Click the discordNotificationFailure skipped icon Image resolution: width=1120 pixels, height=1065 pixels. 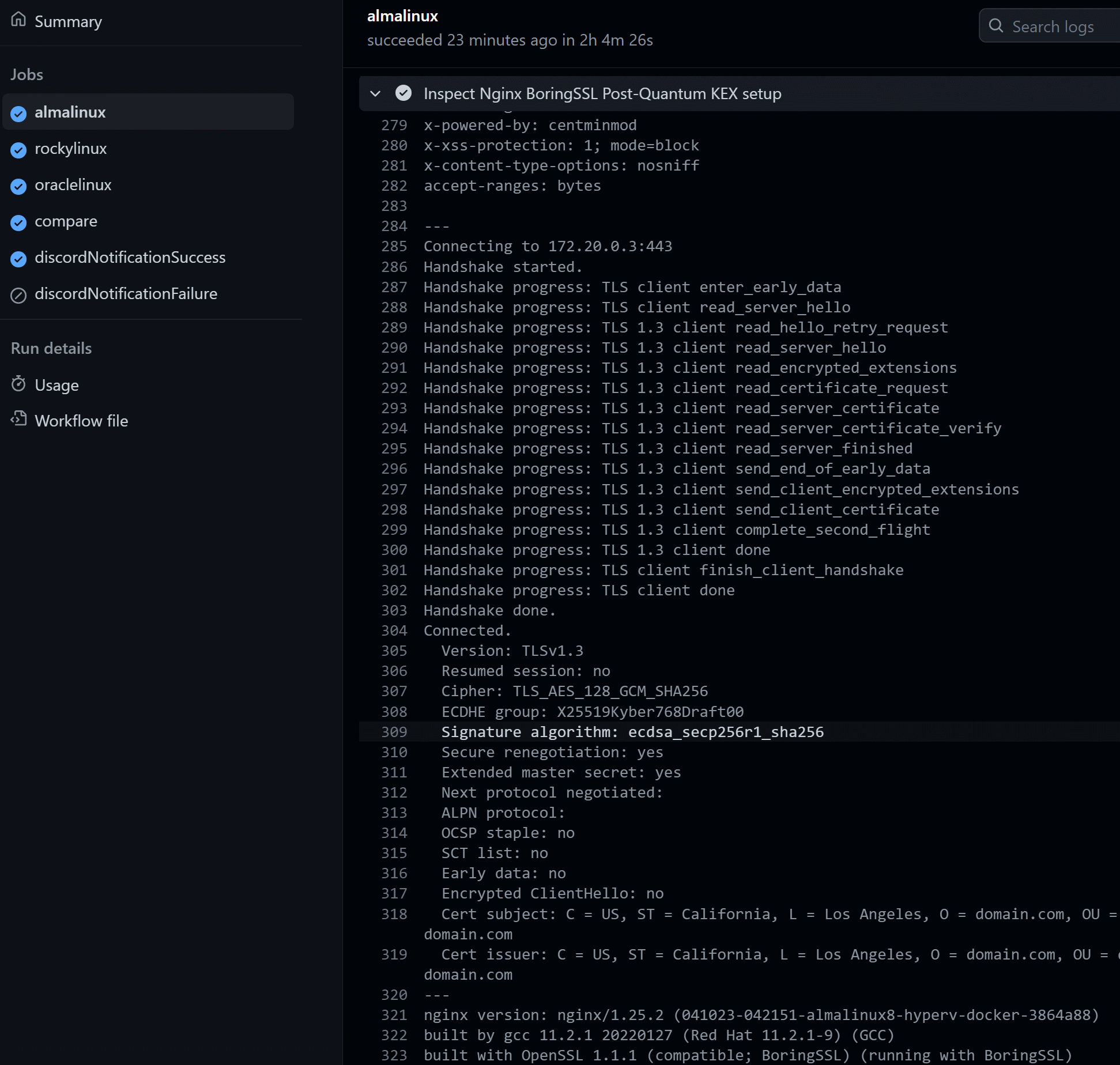click(18, 295)
